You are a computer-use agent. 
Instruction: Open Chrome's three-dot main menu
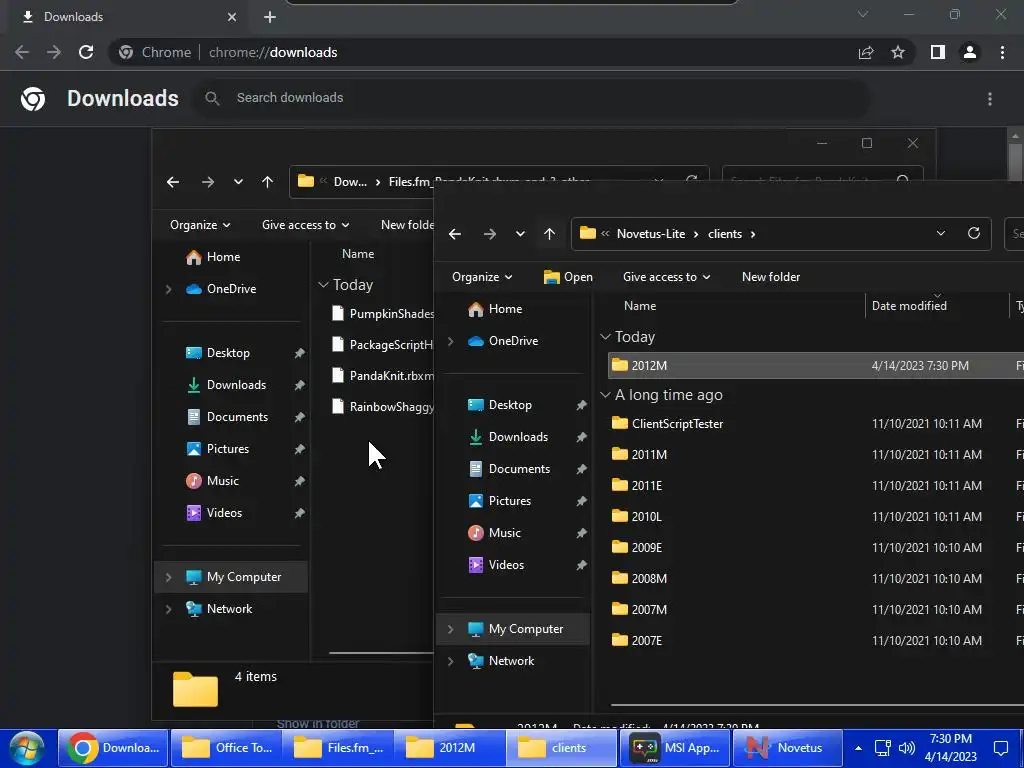1002,52
